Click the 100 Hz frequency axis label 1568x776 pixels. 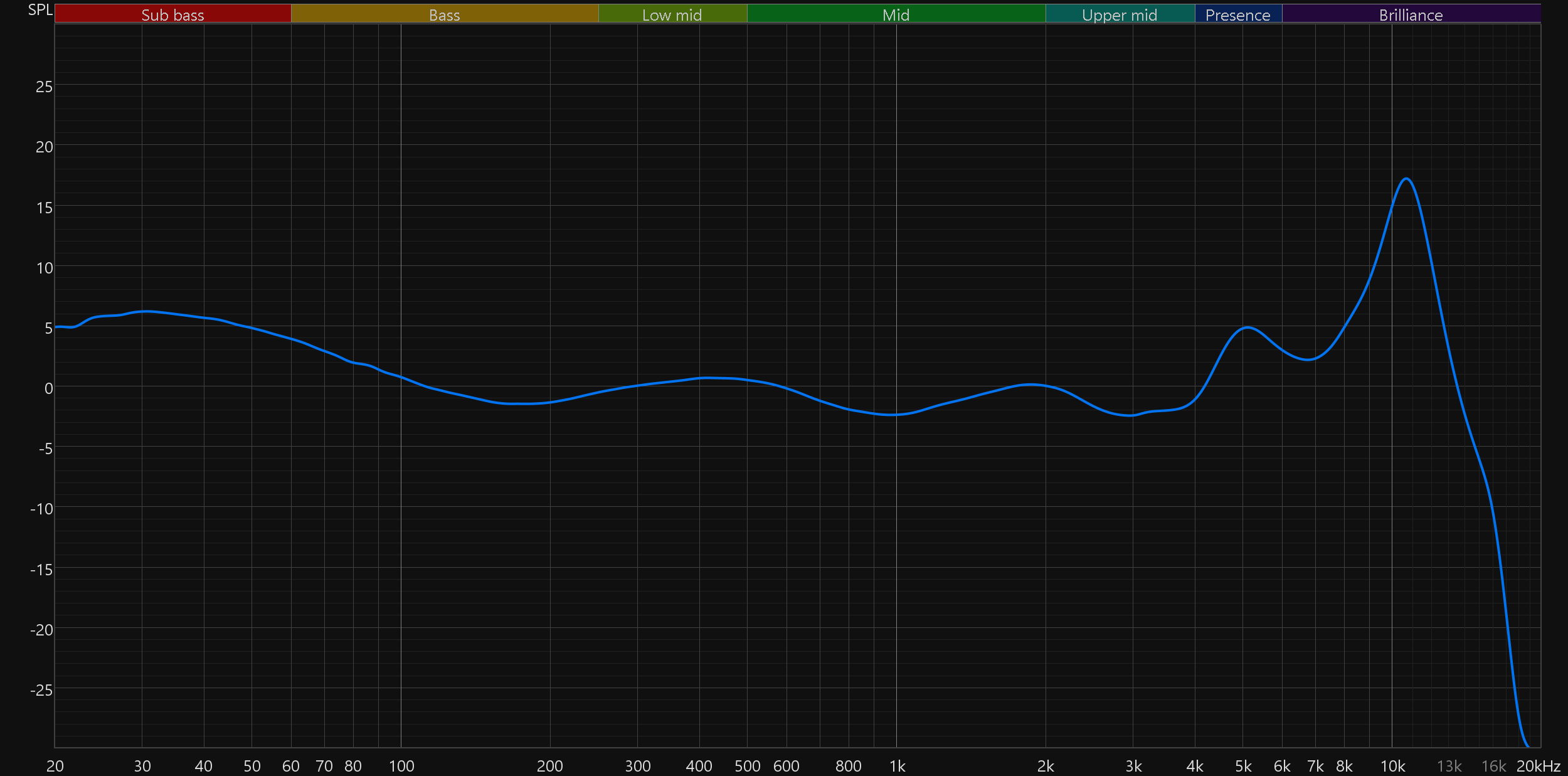click(x=401, y=766)
